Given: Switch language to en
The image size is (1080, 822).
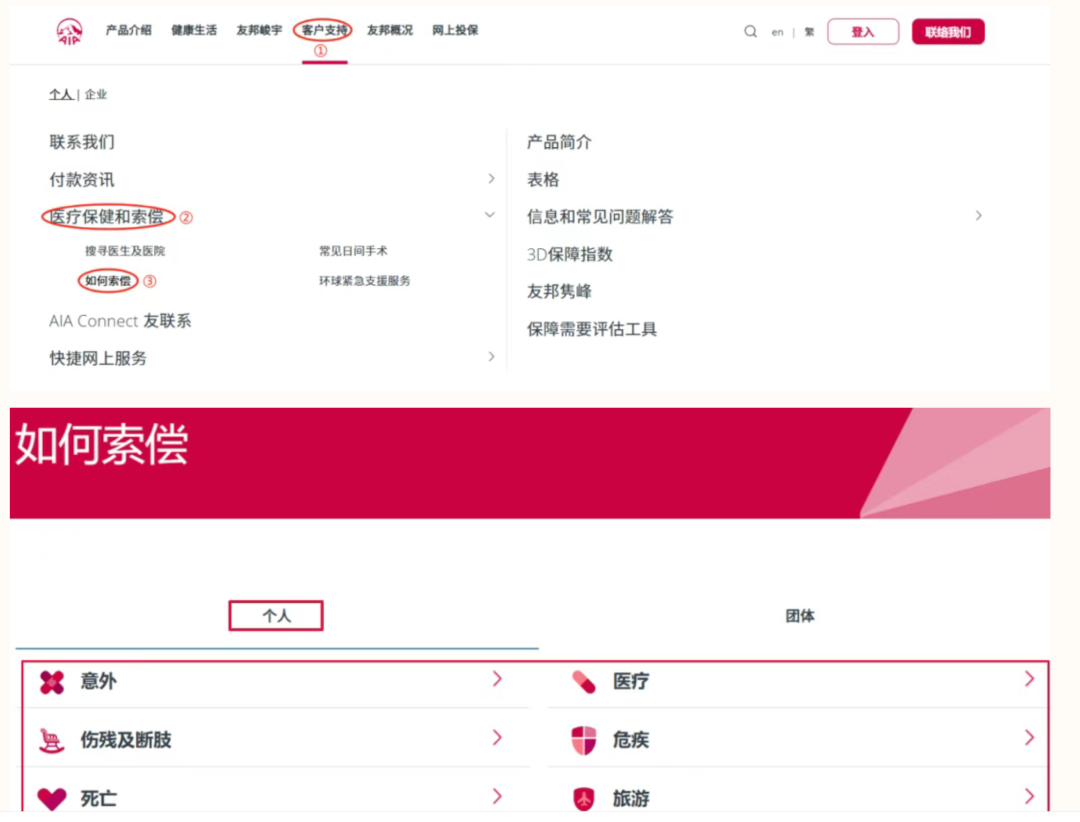Looking at the screenshot, I should coord(777,33).
